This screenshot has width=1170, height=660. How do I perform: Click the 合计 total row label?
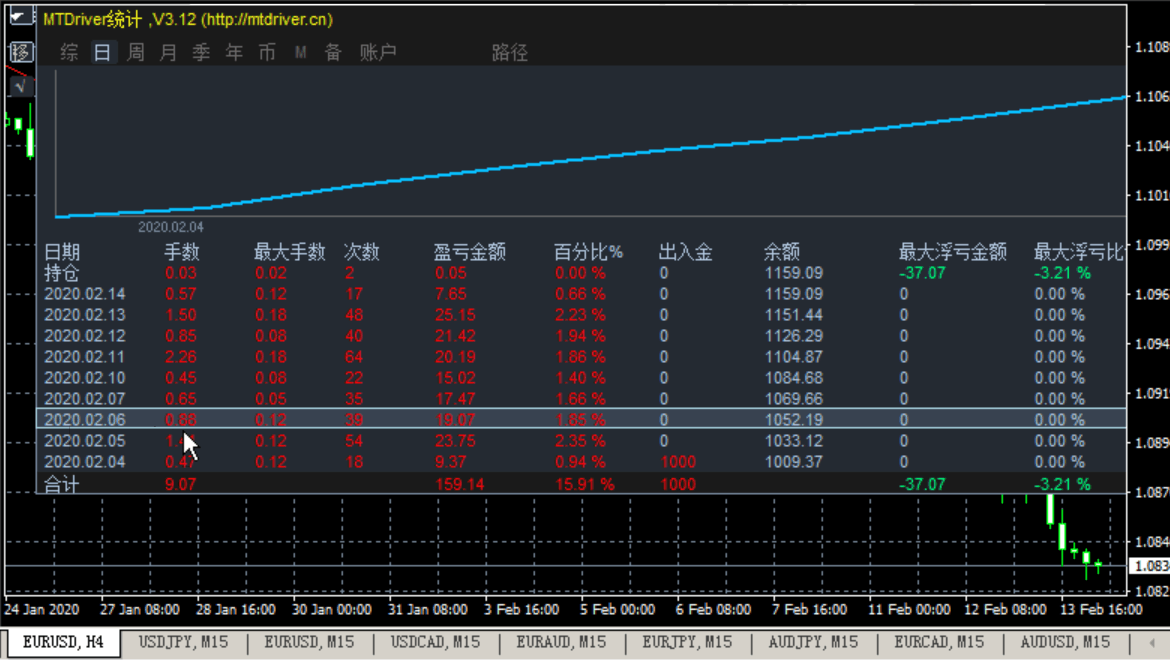point(62,485)
